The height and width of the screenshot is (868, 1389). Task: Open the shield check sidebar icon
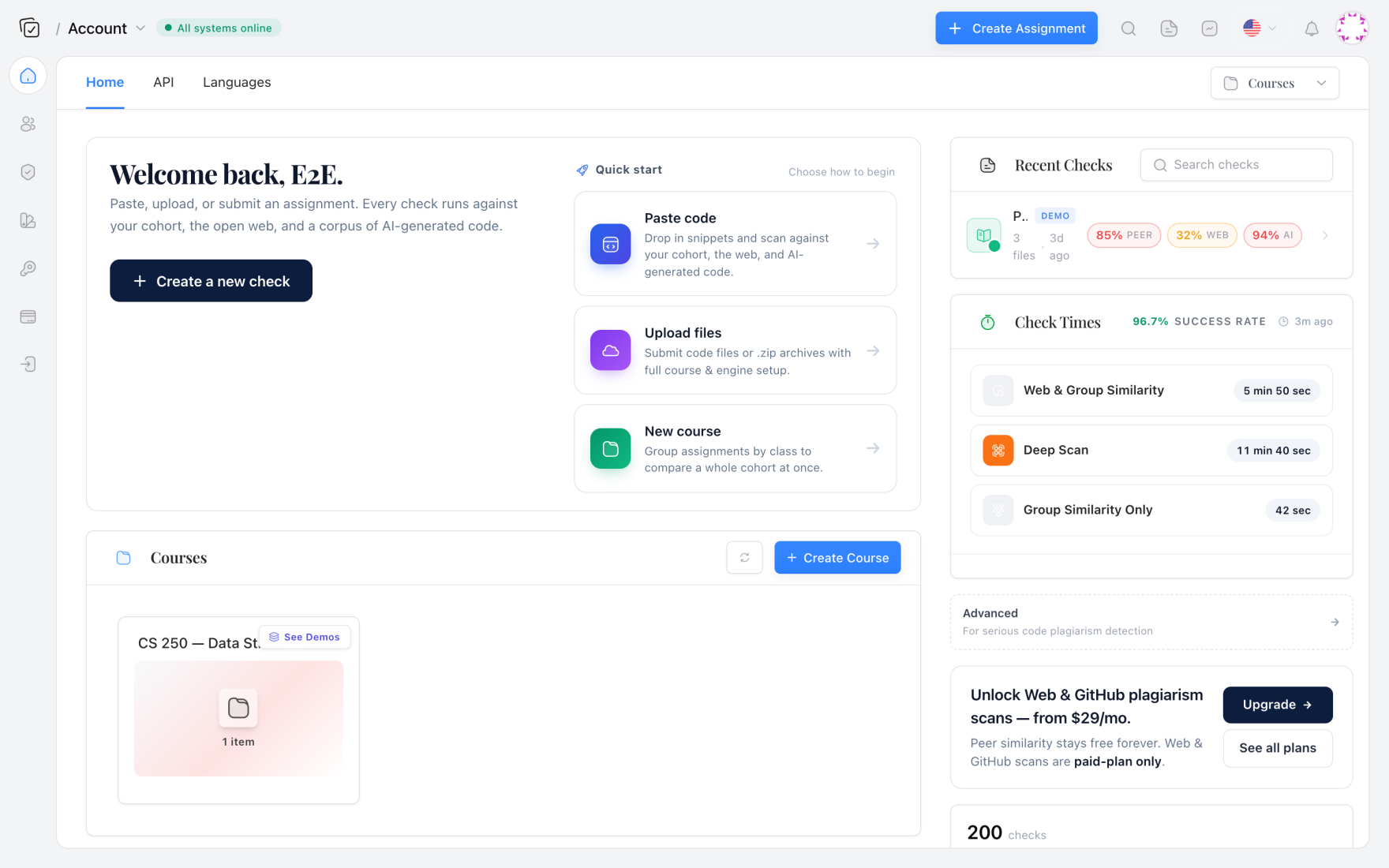coord(28,172)
